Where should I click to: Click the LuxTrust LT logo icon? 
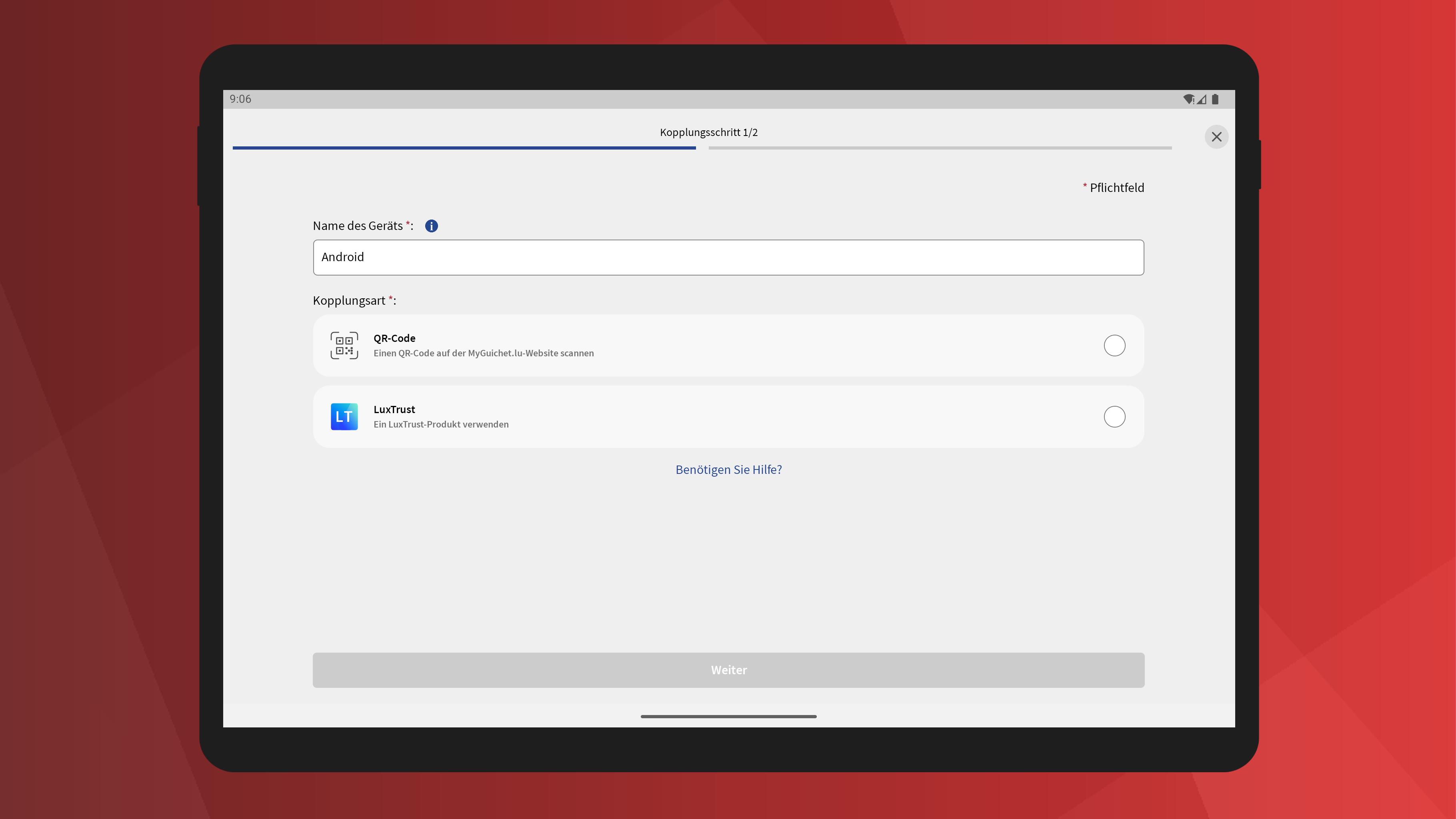click(344, 417)
